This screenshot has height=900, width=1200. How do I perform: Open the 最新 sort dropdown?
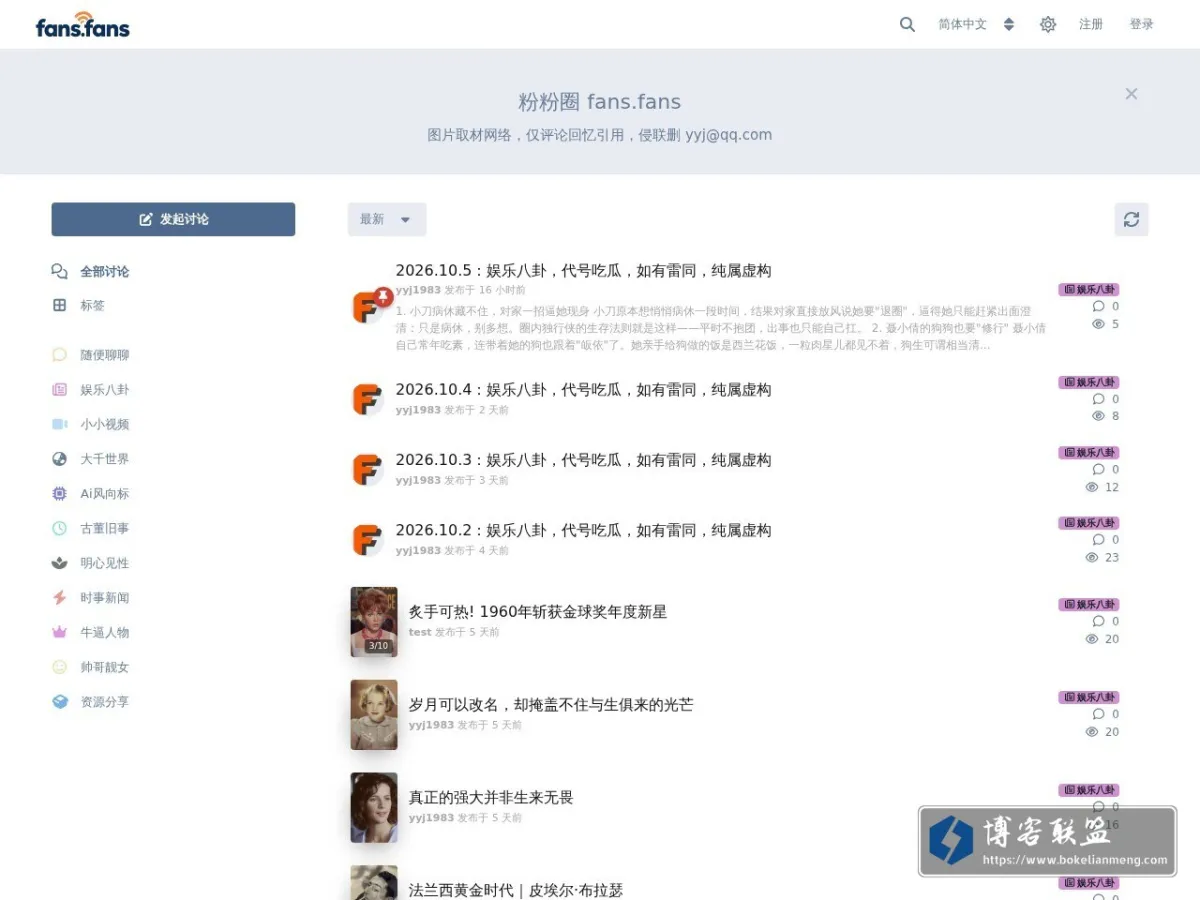[x=387, y=219]
